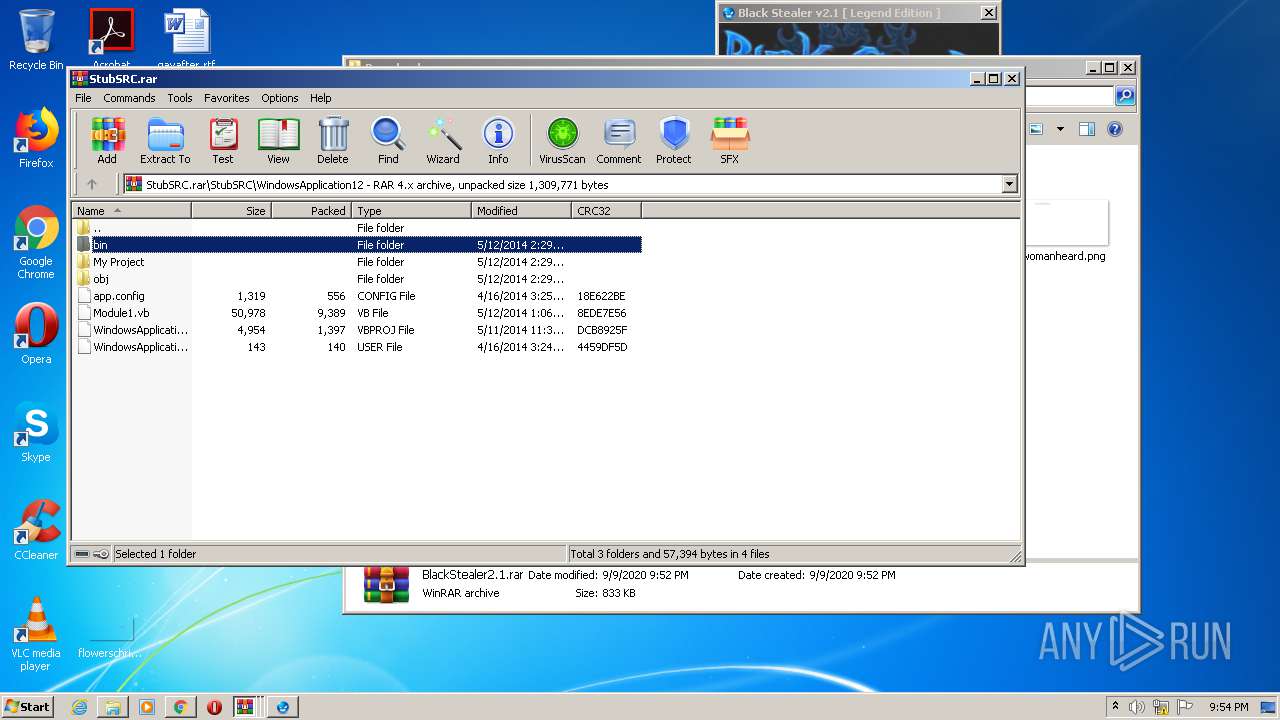Click the taskbar clock showing 9:54 PM
Viewport: 1280px width, 720px height.
(1228, 707)
